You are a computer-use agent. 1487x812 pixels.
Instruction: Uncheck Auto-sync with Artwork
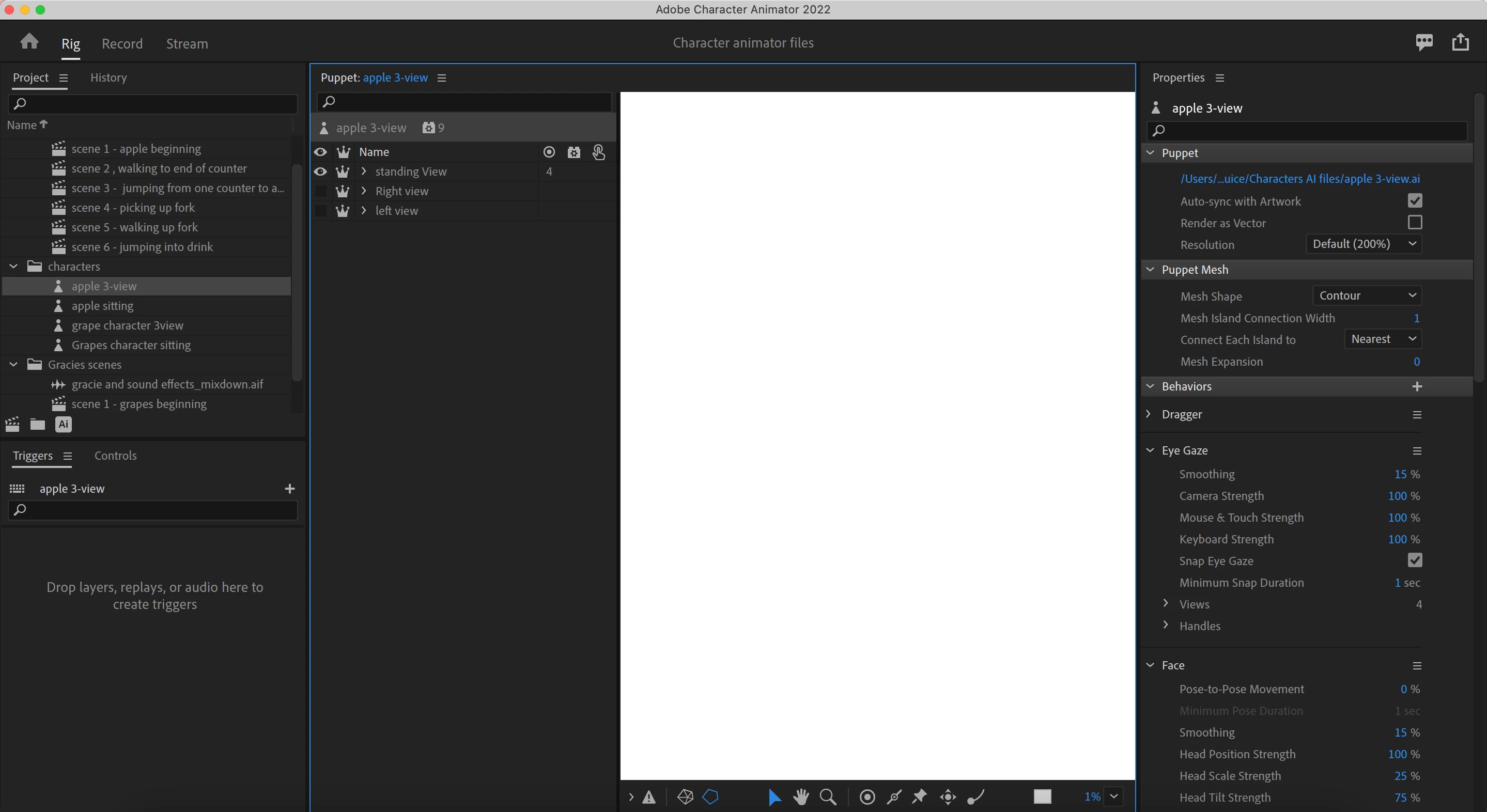pos(1414,201)
